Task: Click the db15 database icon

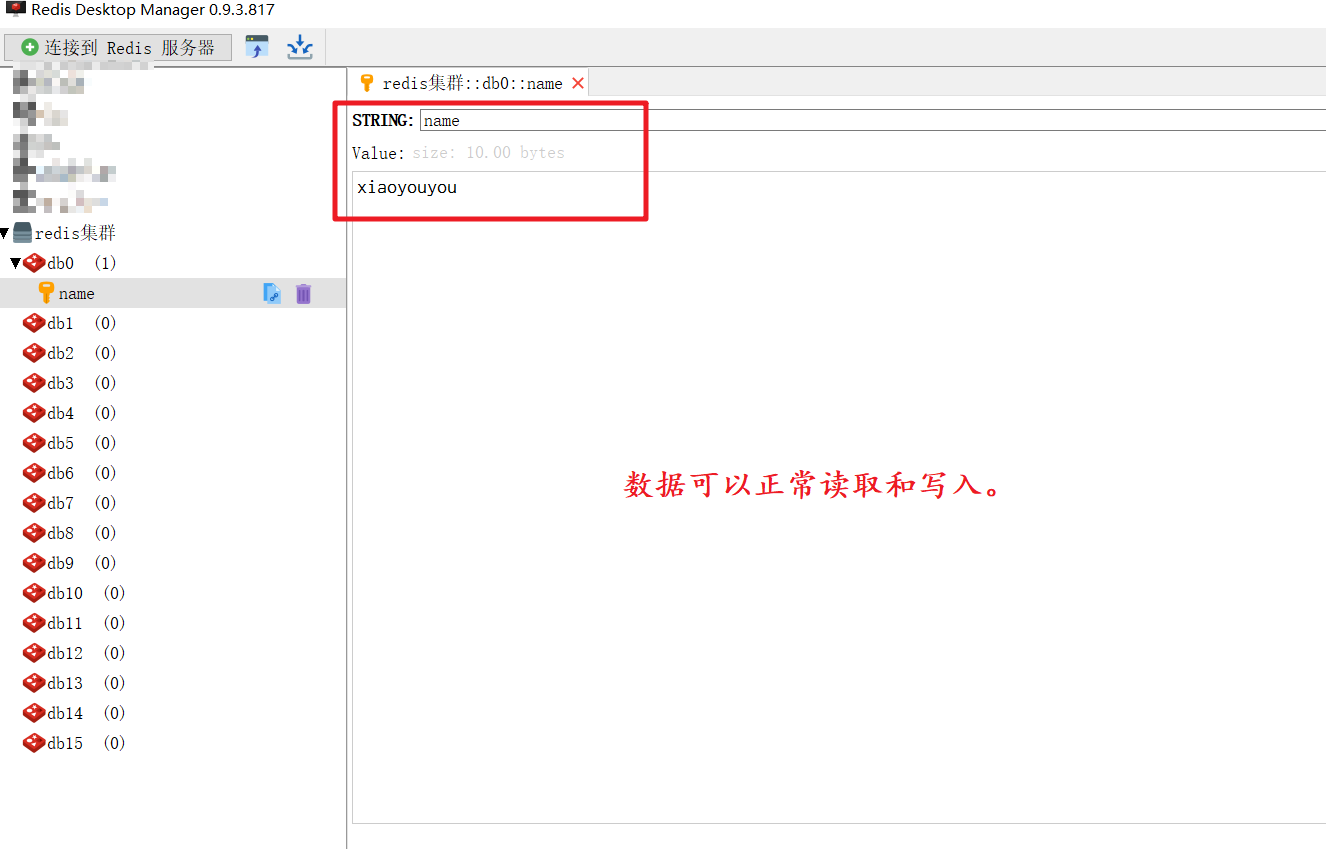Action: (34, 743)
